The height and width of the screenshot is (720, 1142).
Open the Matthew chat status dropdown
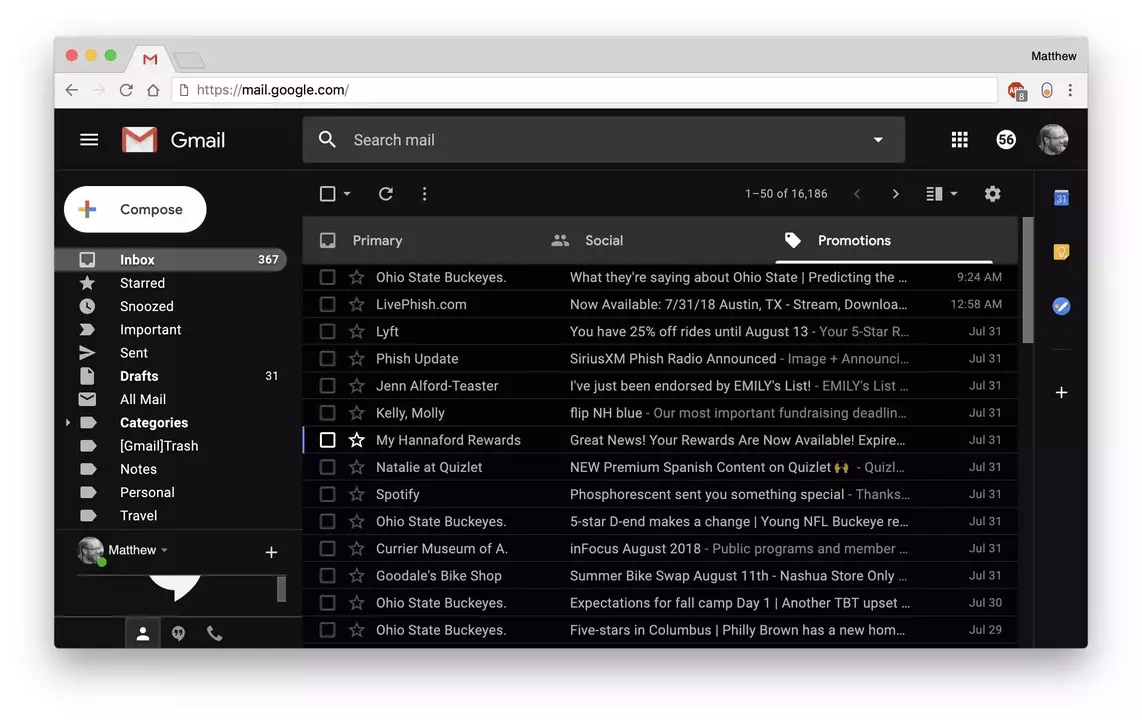(165, 550)
